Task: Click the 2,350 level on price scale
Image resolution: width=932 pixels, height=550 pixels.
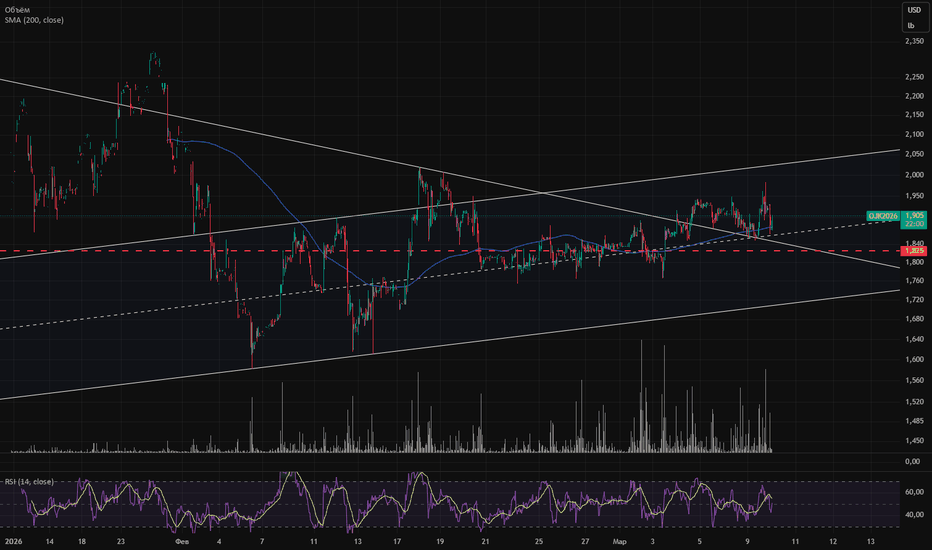Action: [x=914, y=41]
